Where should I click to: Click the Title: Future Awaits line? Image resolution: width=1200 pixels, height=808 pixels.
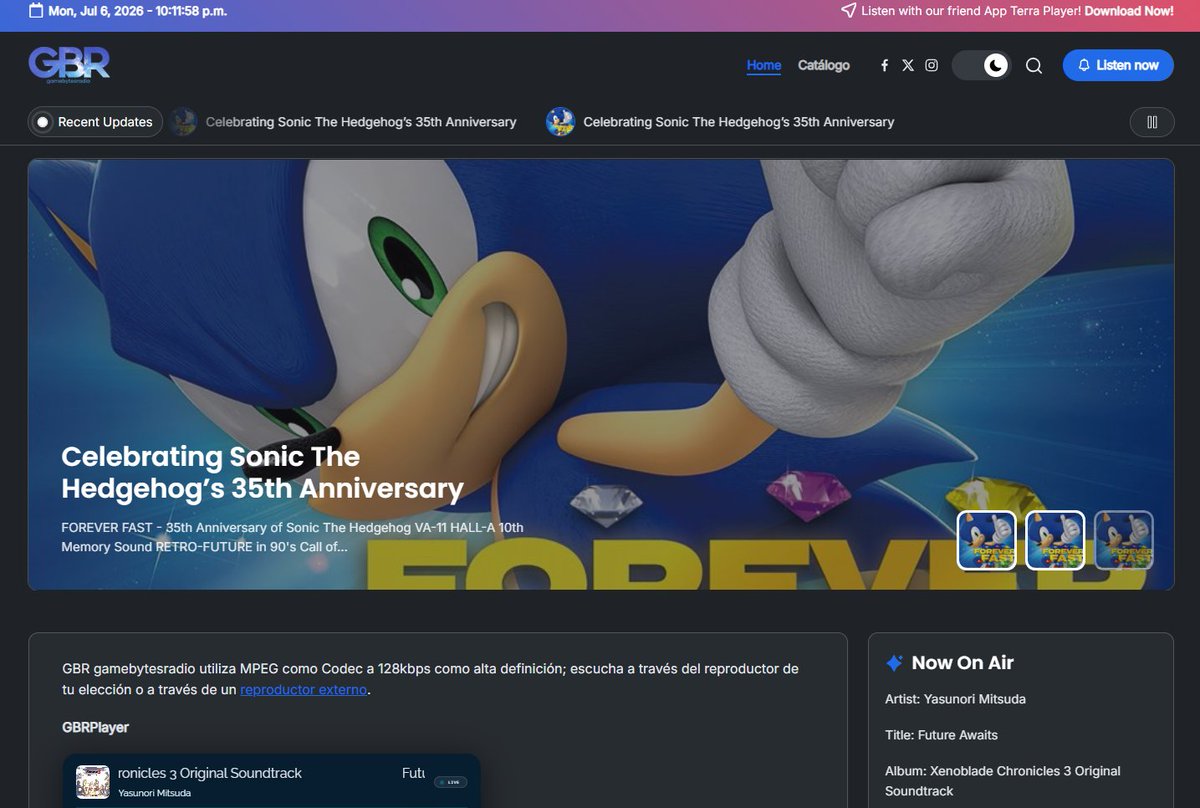(941, 735)
